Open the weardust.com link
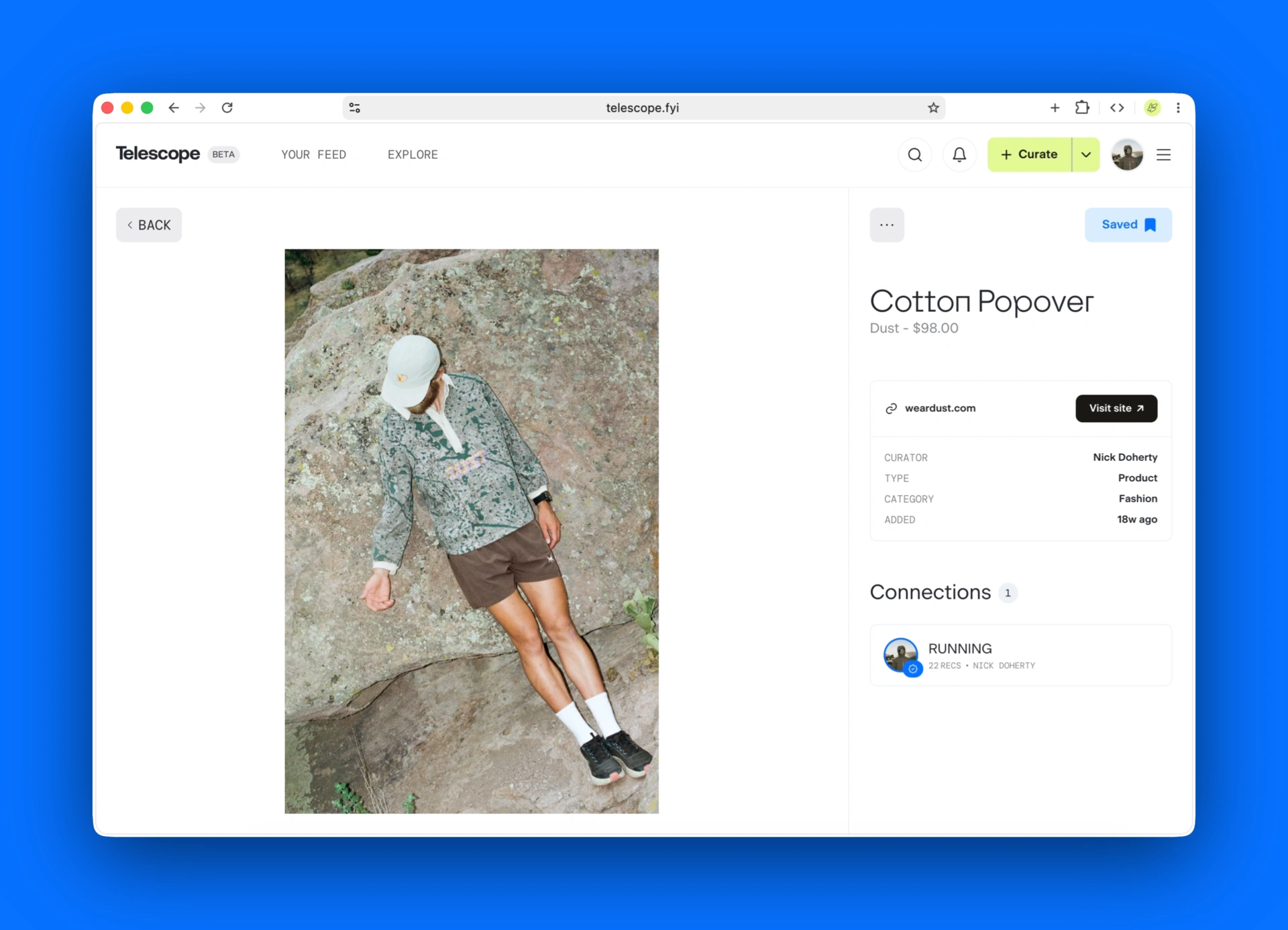The image size is (1288, 930). [x=940, y=409]
